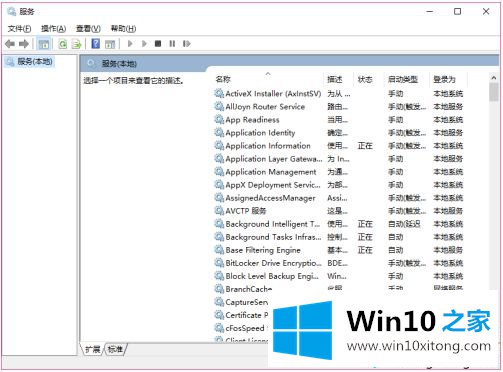Select CaptureService row

[x=241, y=302]
